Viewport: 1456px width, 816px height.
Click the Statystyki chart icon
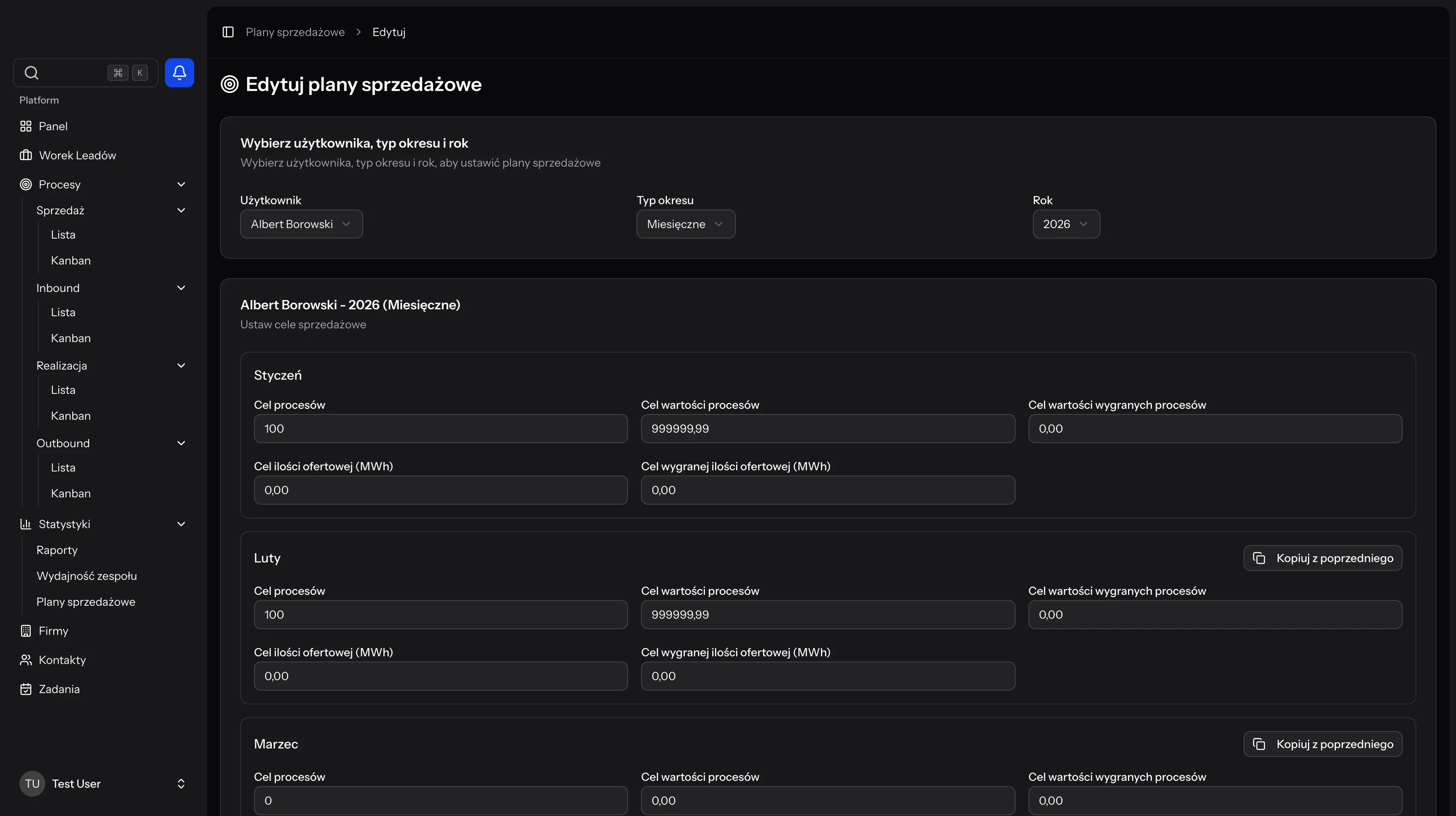(26, 524)
